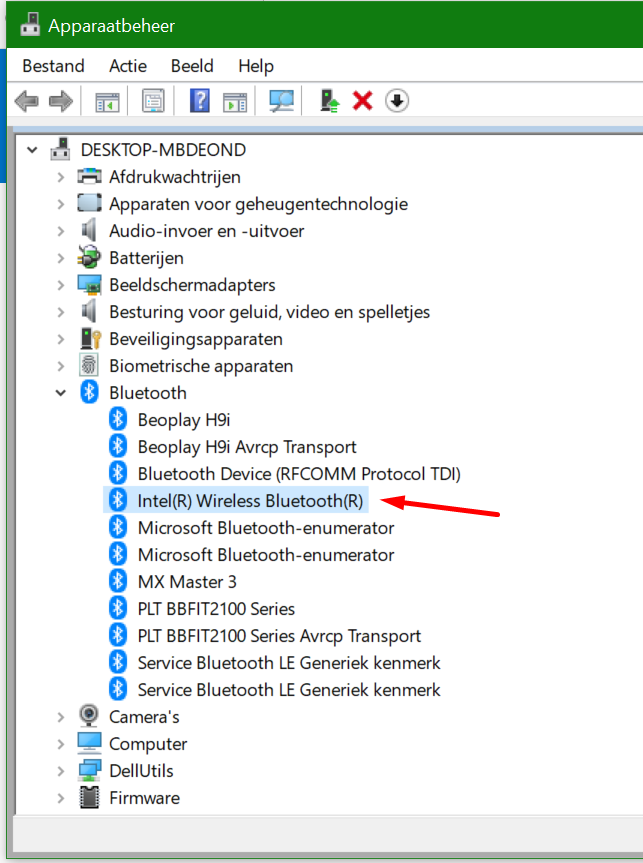
Task: Expand the Biometrische apparaten category
Action: point(61,365)
